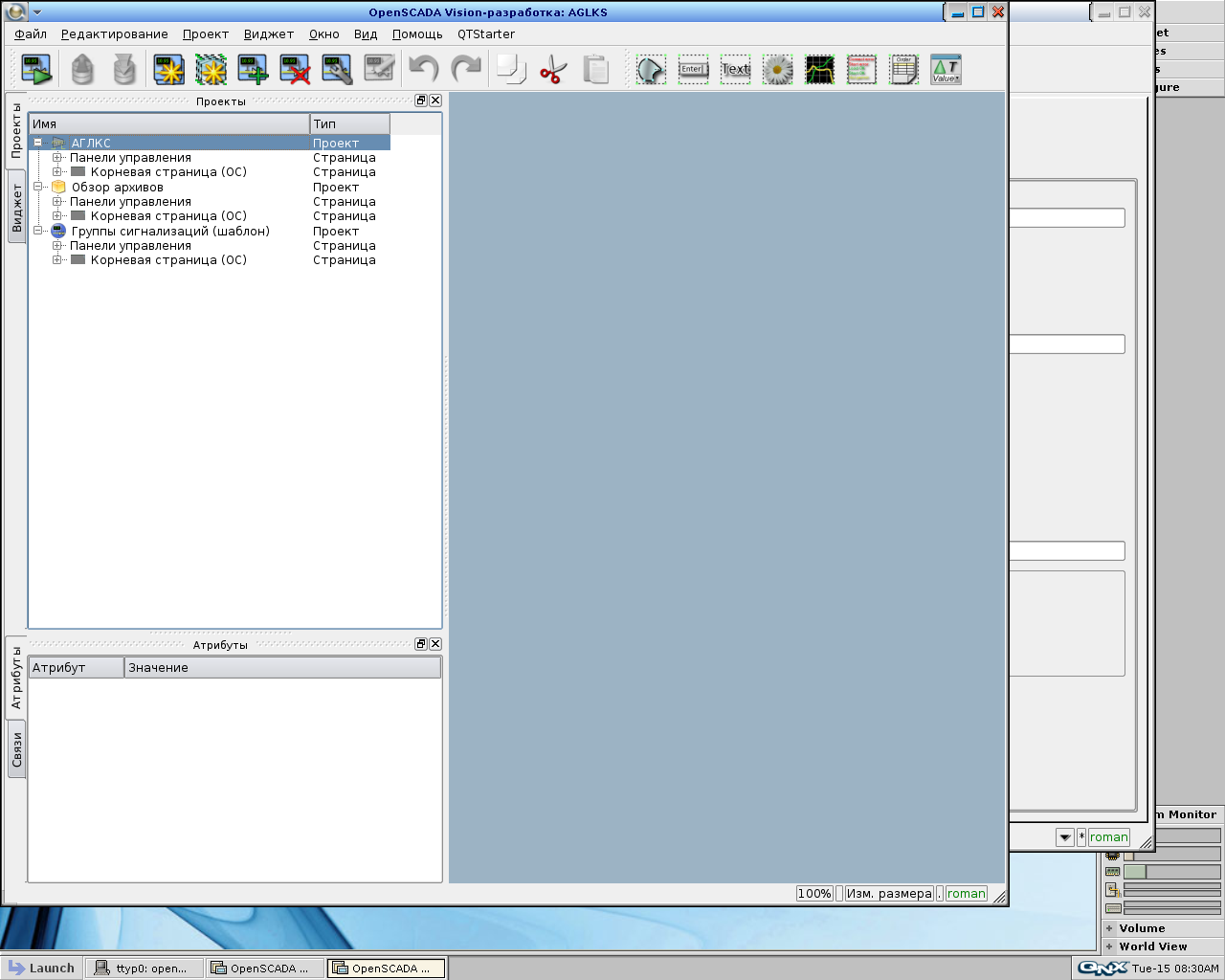This screenshot has width=1225, height=980.
Task: Click the scissors cut icon
Action: coord(553,69)
